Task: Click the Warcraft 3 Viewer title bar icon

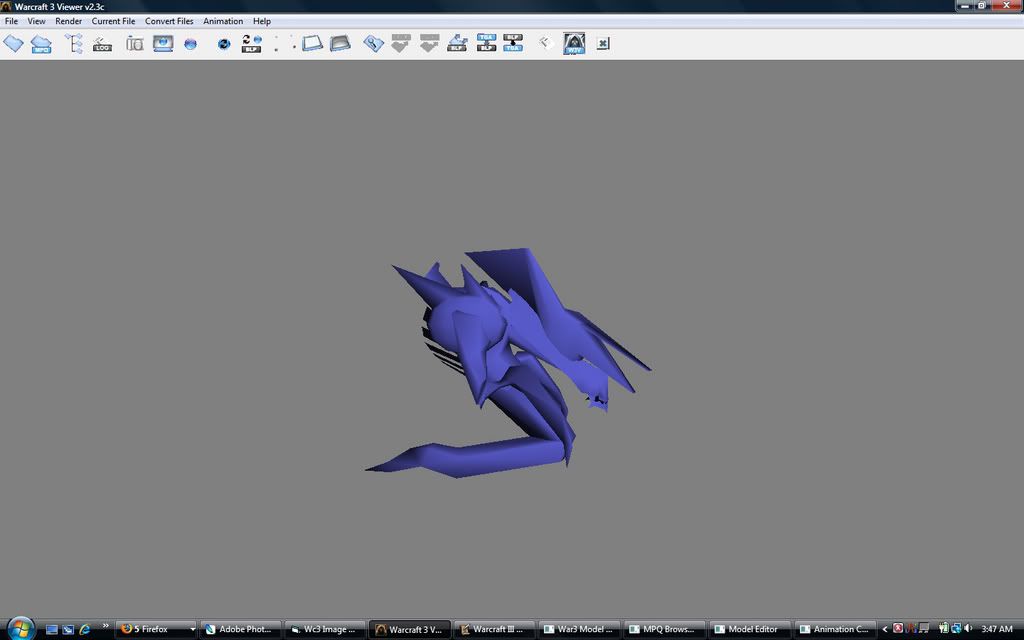Action: pos(7,7)
